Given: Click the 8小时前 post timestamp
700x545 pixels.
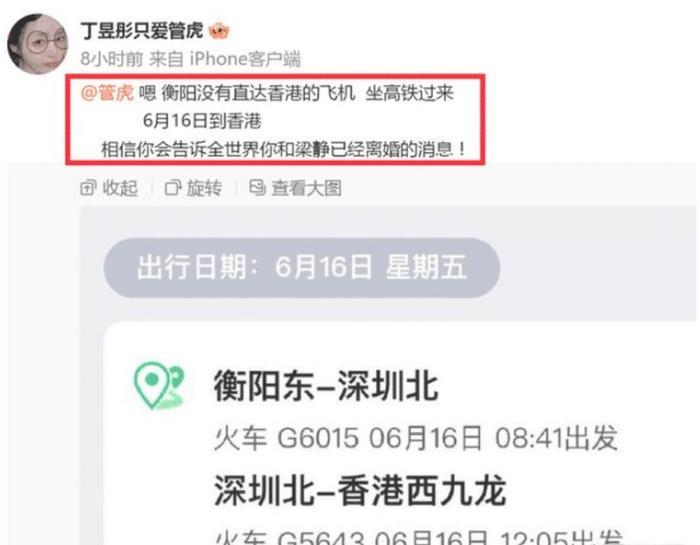Looking at the screenshot, I should [x=112, y=58].
